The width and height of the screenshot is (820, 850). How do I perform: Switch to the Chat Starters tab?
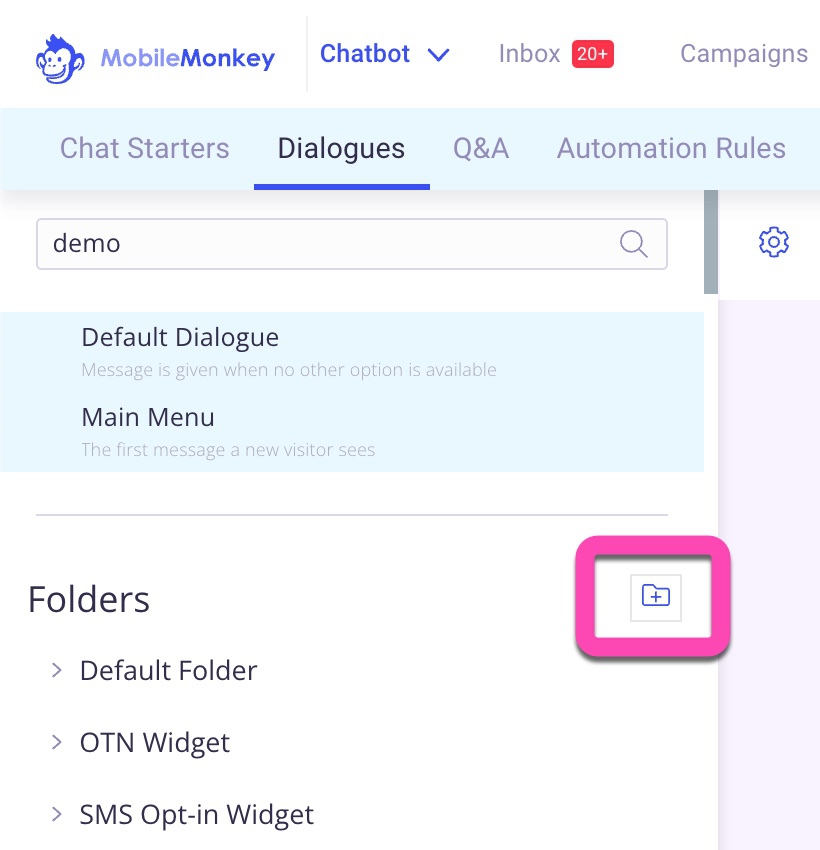(x=145, y=149)
